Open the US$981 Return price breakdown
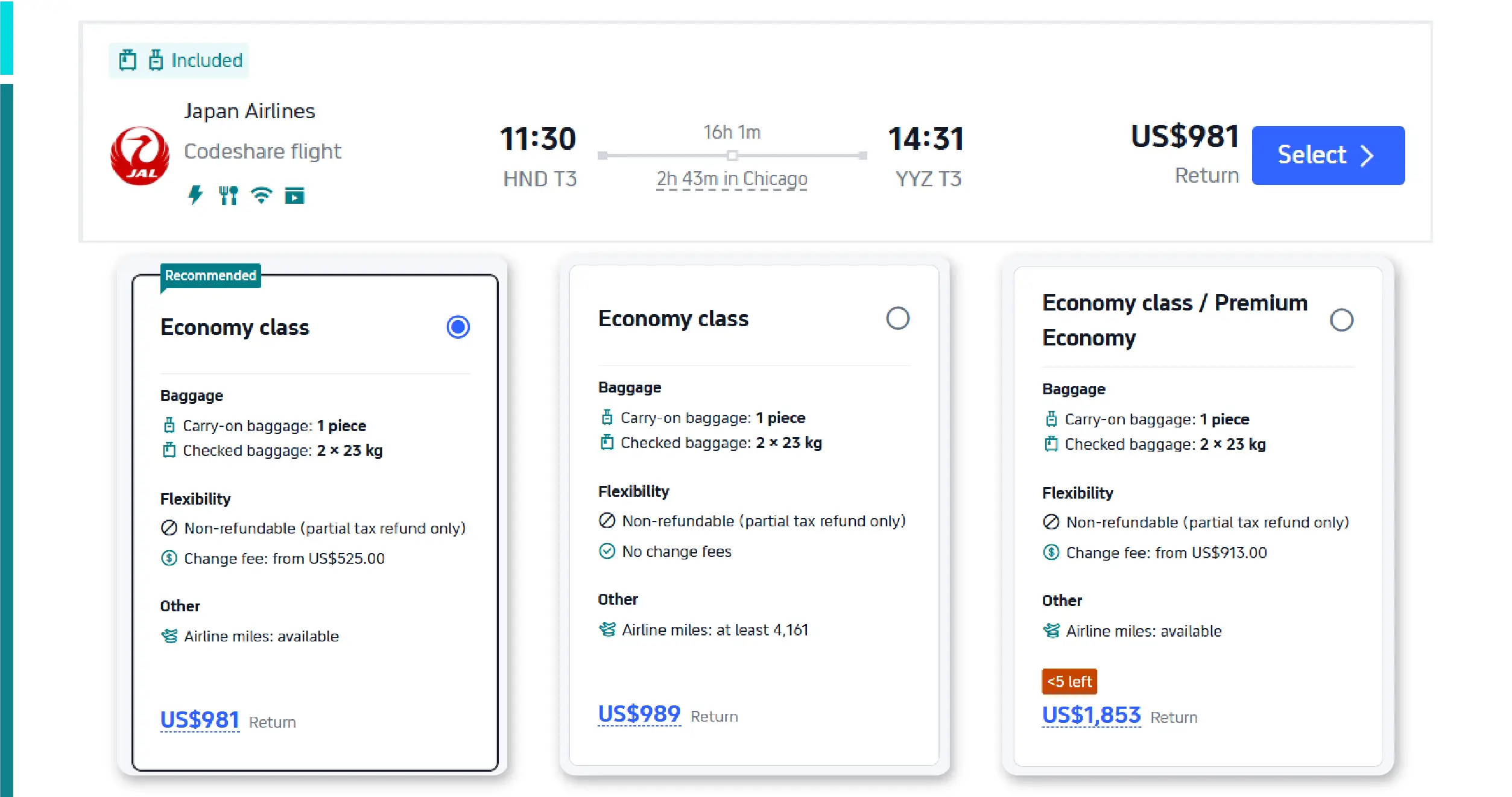 pos(200,720)
